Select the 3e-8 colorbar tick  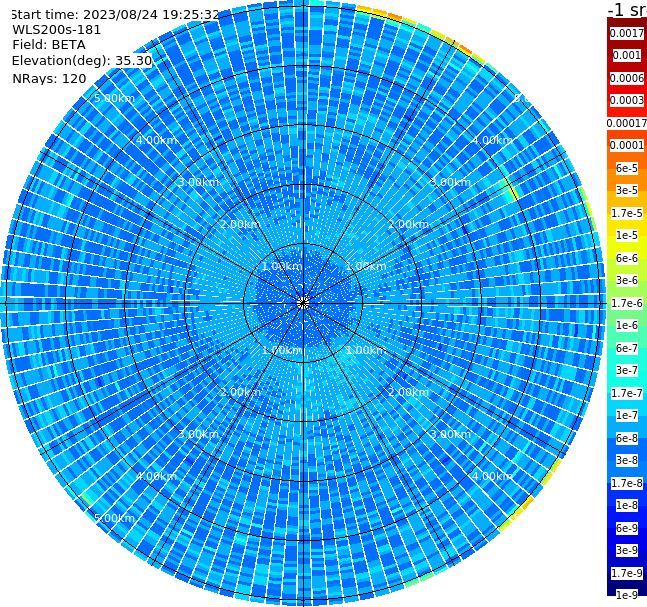[627, 460]
